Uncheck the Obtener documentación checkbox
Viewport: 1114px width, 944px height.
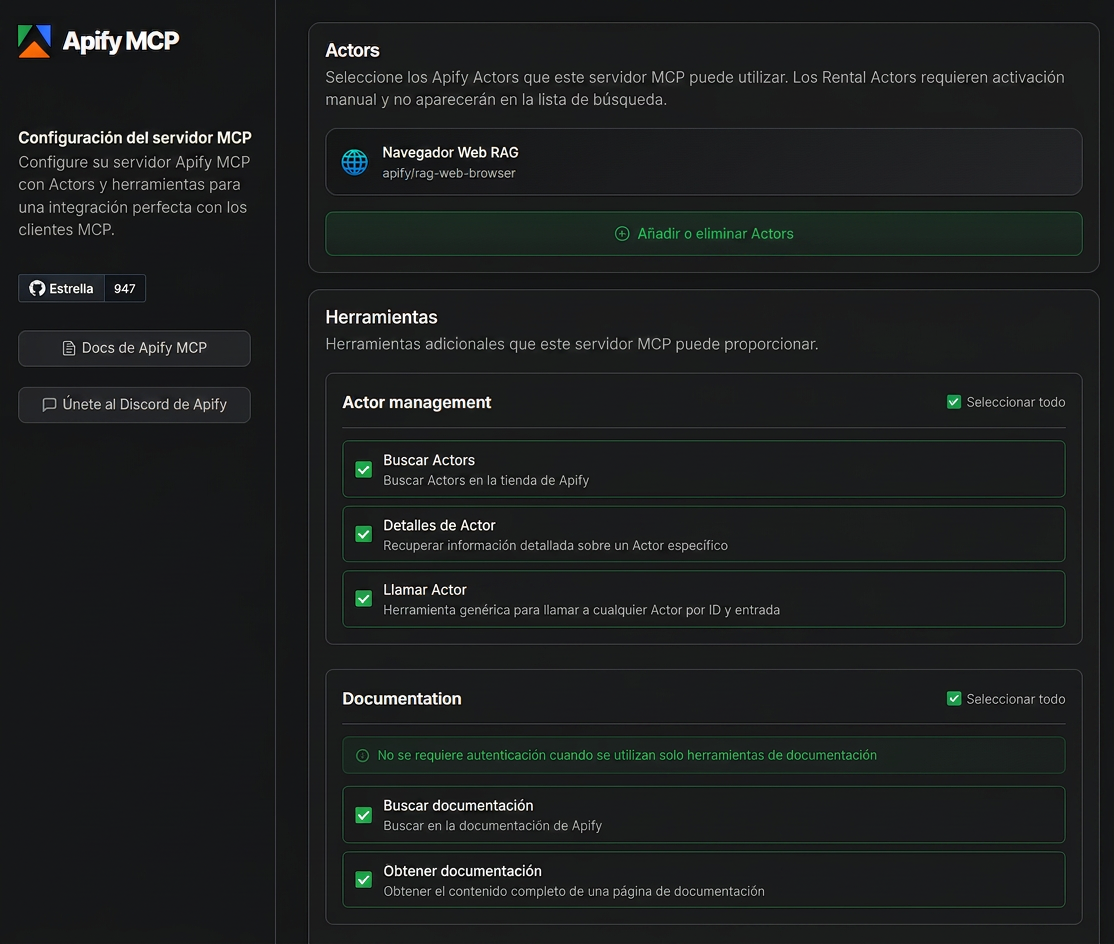point(364,879)
